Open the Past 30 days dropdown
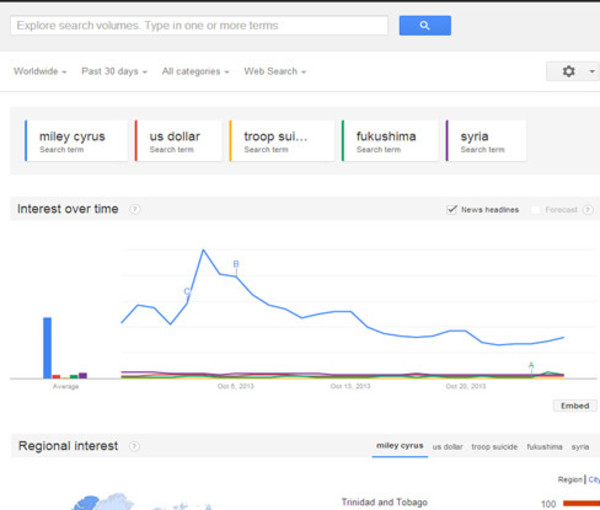This screenshot has width=600, height=510. [114, 72]
